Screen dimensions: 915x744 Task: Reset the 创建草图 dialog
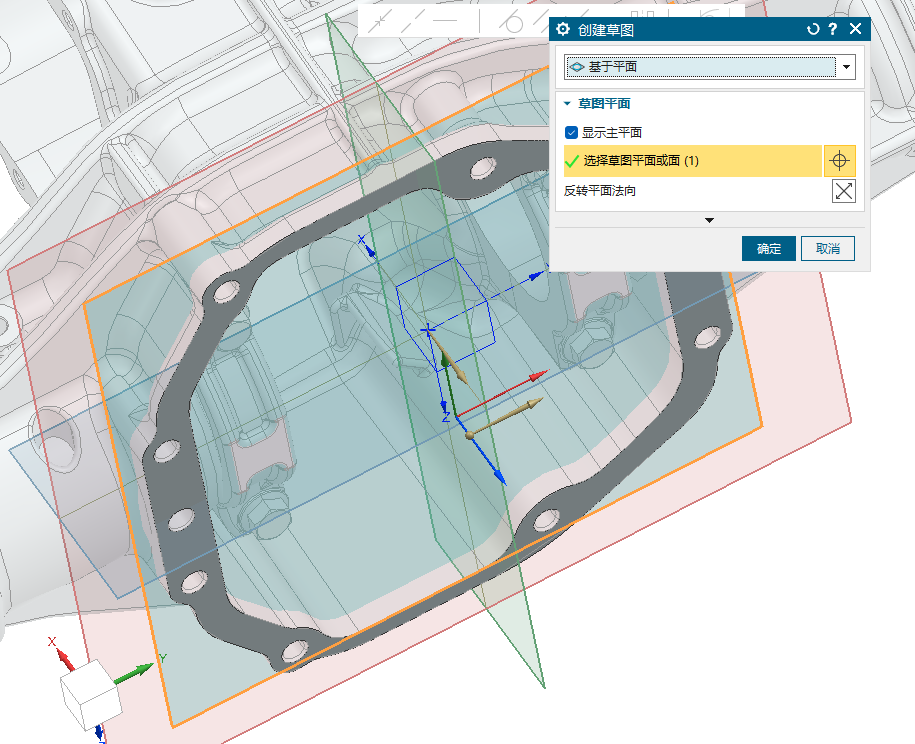pyautogui.click(x=813, y=30)
